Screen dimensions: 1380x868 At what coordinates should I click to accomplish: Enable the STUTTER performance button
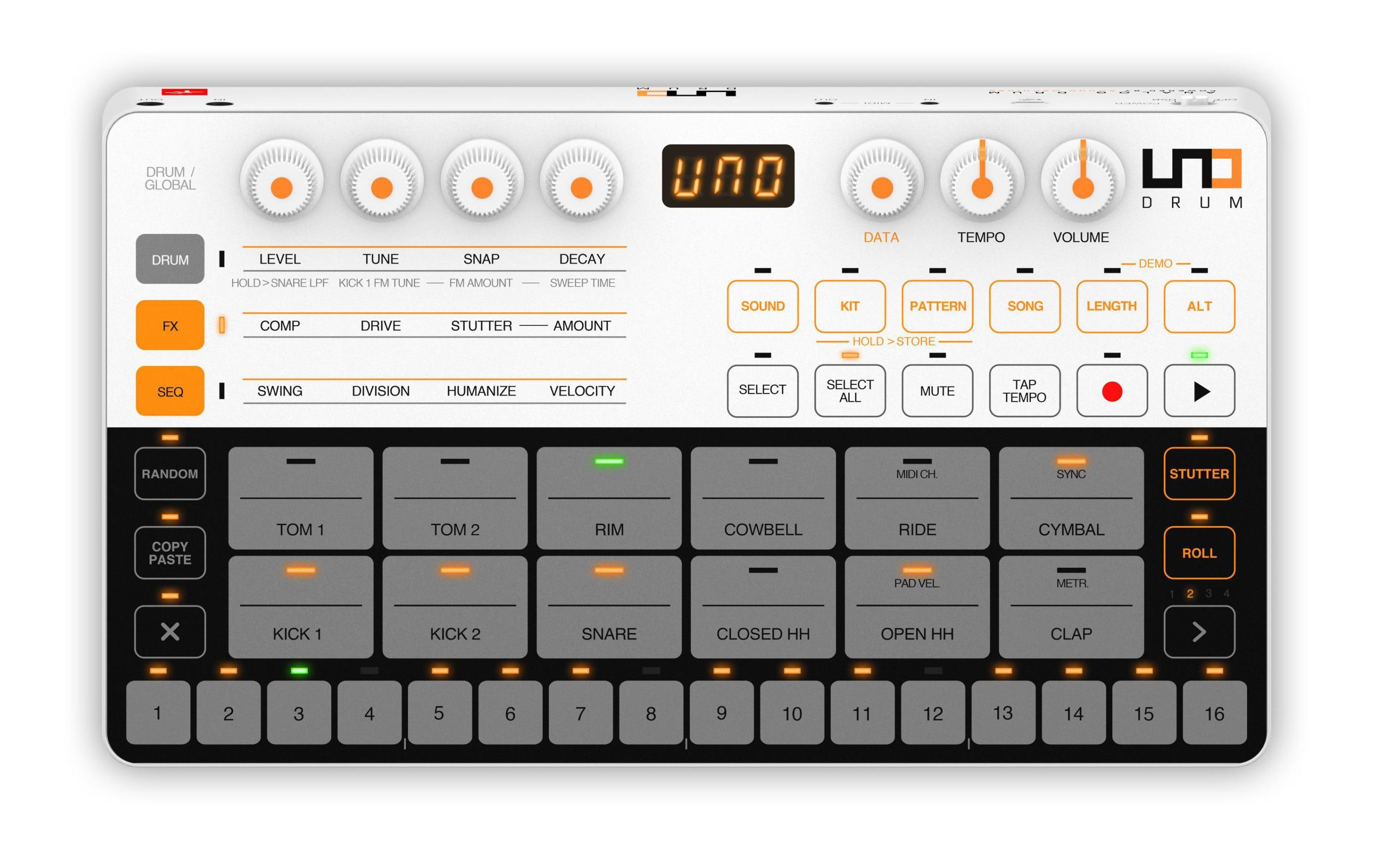[x=1199, y=474]
